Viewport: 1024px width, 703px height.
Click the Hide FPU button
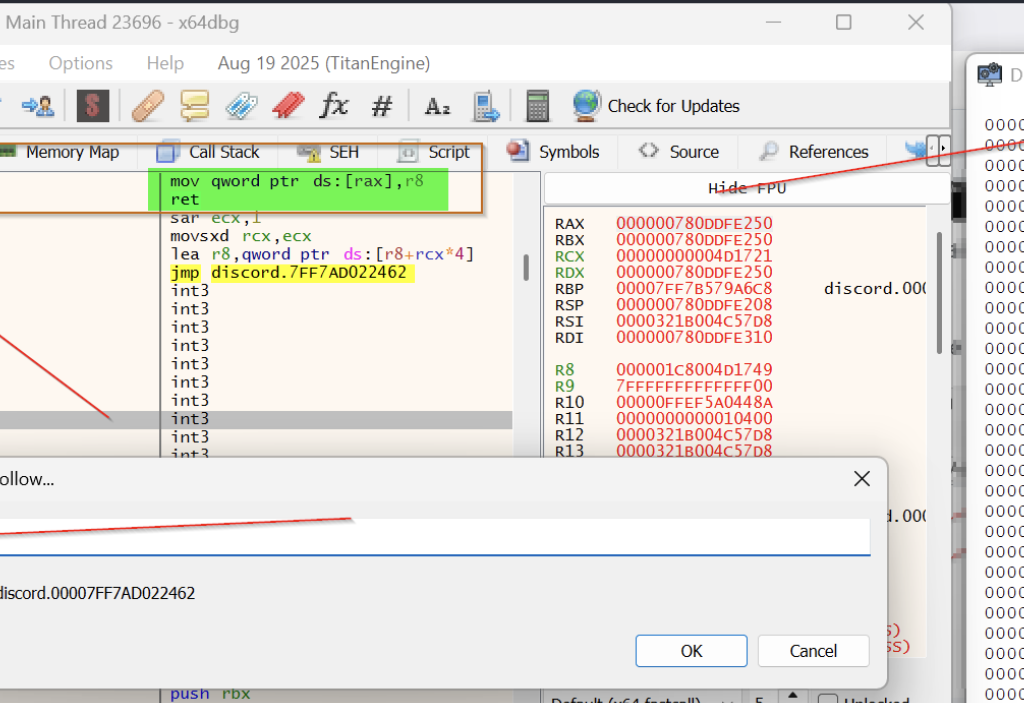(746, 188)
